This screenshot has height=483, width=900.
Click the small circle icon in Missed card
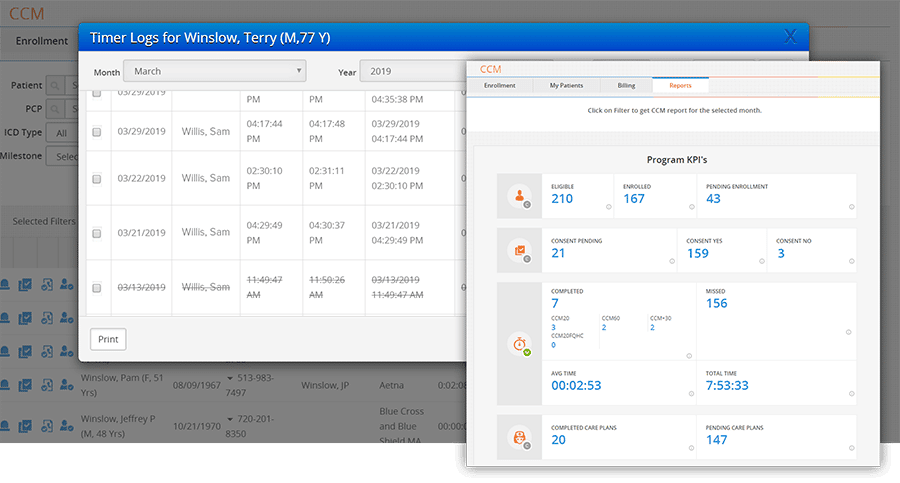848,332
